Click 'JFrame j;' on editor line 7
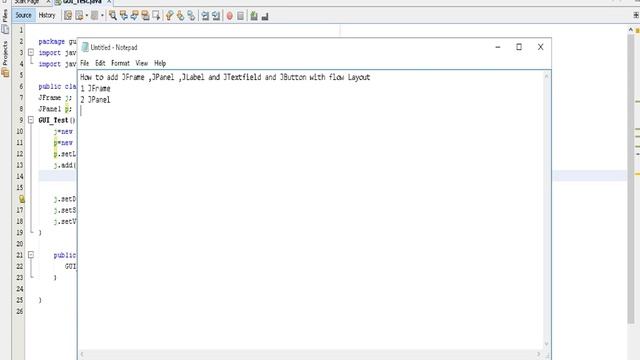 [55, 98]
